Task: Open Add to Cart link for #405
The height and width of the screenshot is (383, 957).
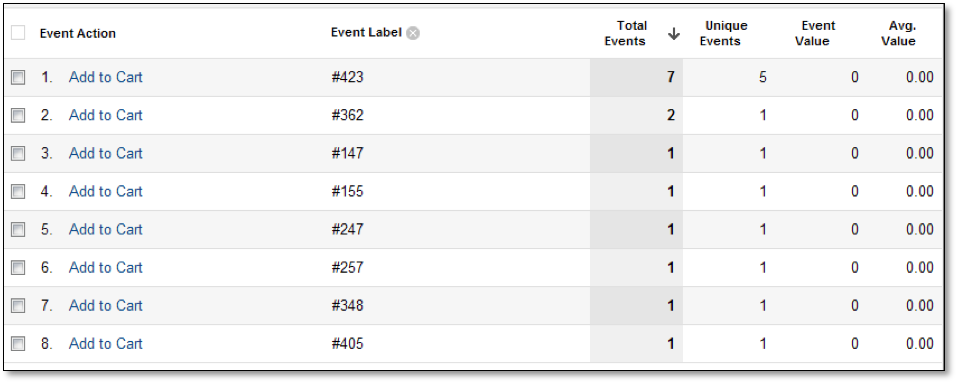Action: coord(106,343)
